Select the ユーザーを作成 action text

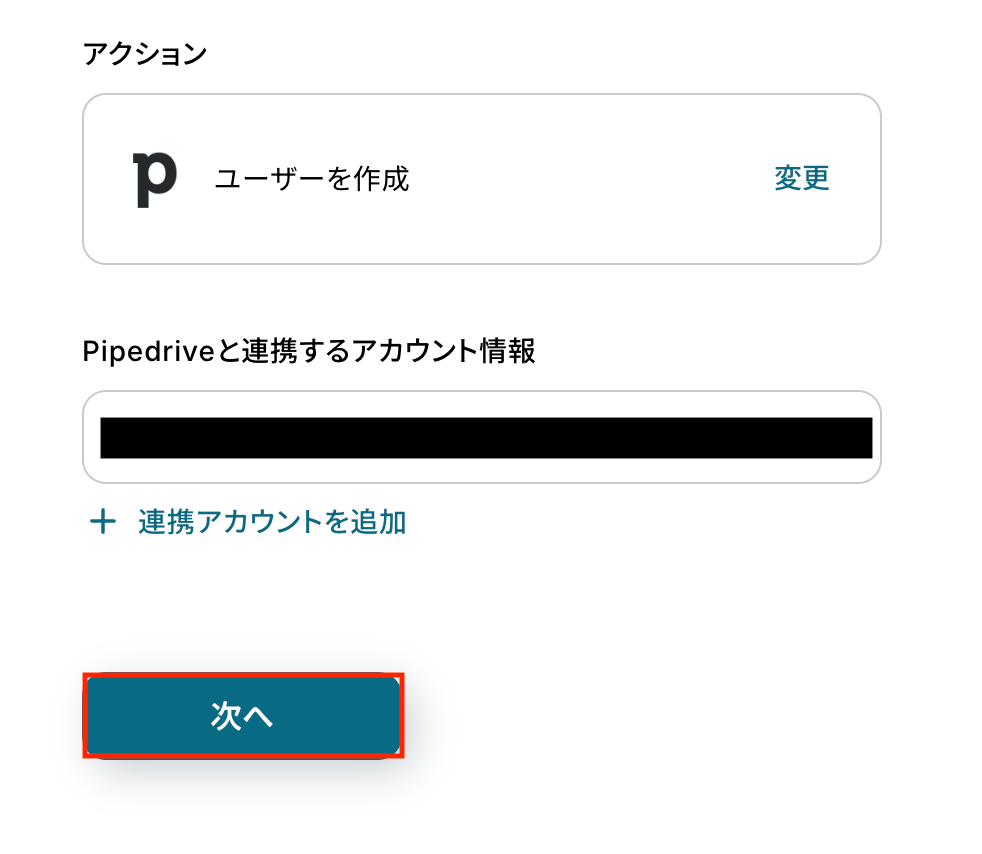tap(312, 179)
